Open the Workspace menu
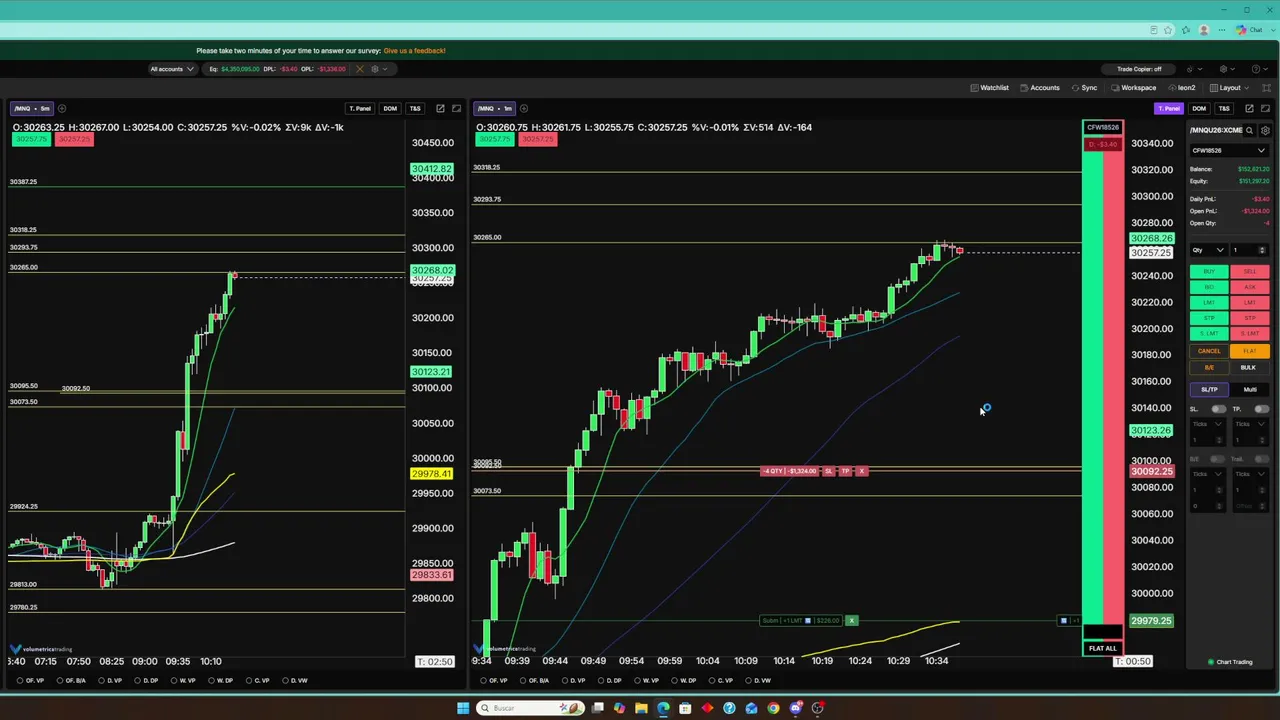 tap(1133, 88)
